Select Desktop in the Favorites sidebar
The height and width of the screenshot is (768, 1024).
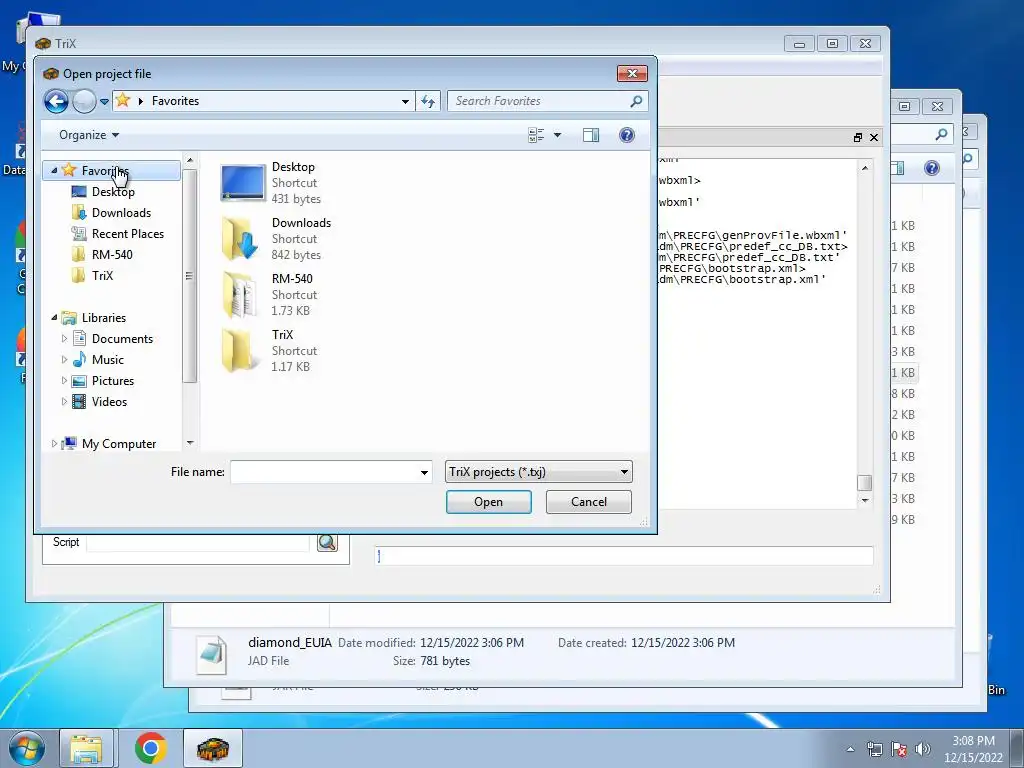pos(113,192)
